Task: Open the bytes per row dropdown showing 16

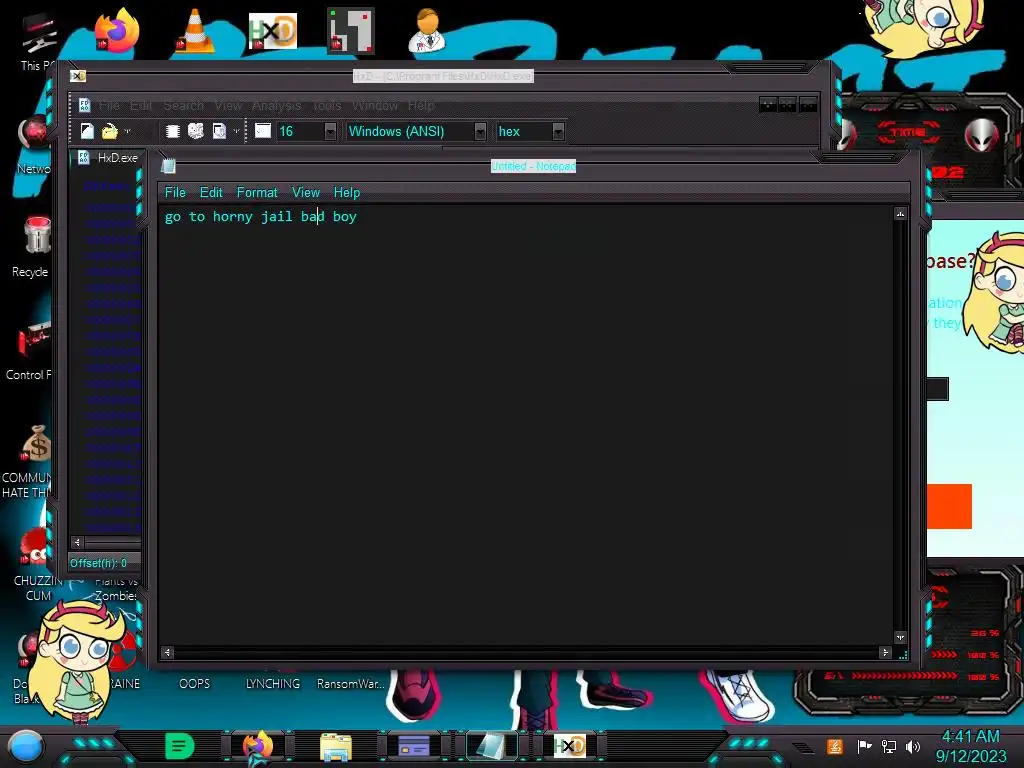Action: pyautogui.click(x=330, y=131)
